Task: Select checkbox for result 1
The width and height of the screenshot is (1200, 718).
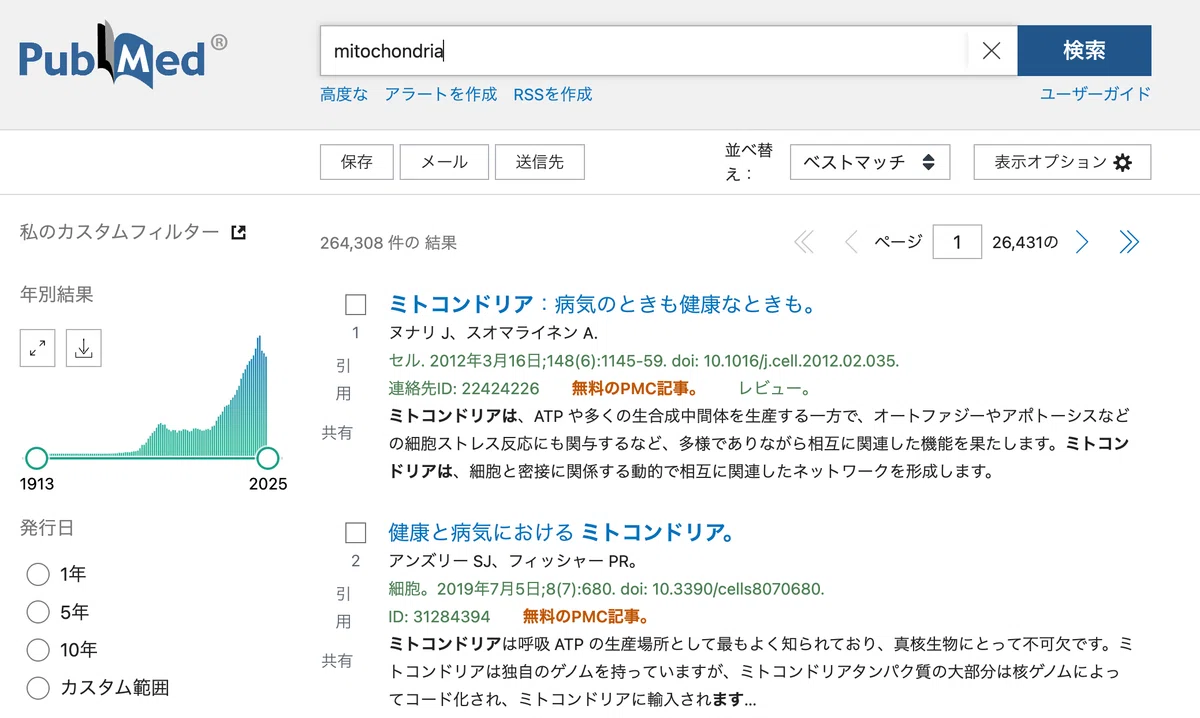Action: pyautogui.click(x=355, y=304)
